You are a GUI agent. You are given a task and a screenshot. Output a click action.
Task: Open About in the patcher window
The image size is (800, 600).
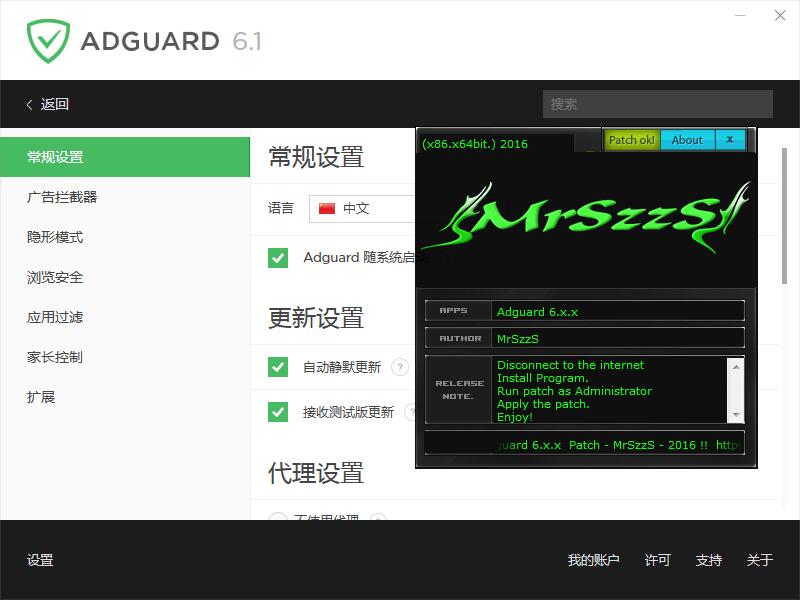coord(687,140)
